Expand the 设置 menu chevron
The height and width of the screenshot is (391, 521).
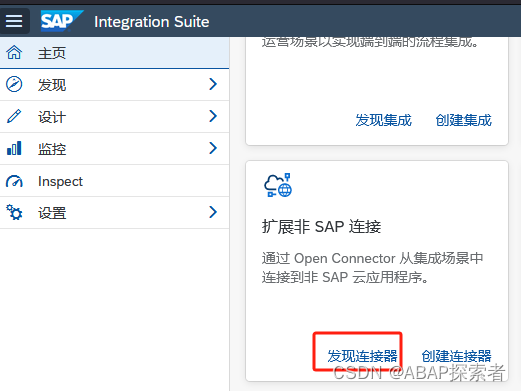pos(213,212)
